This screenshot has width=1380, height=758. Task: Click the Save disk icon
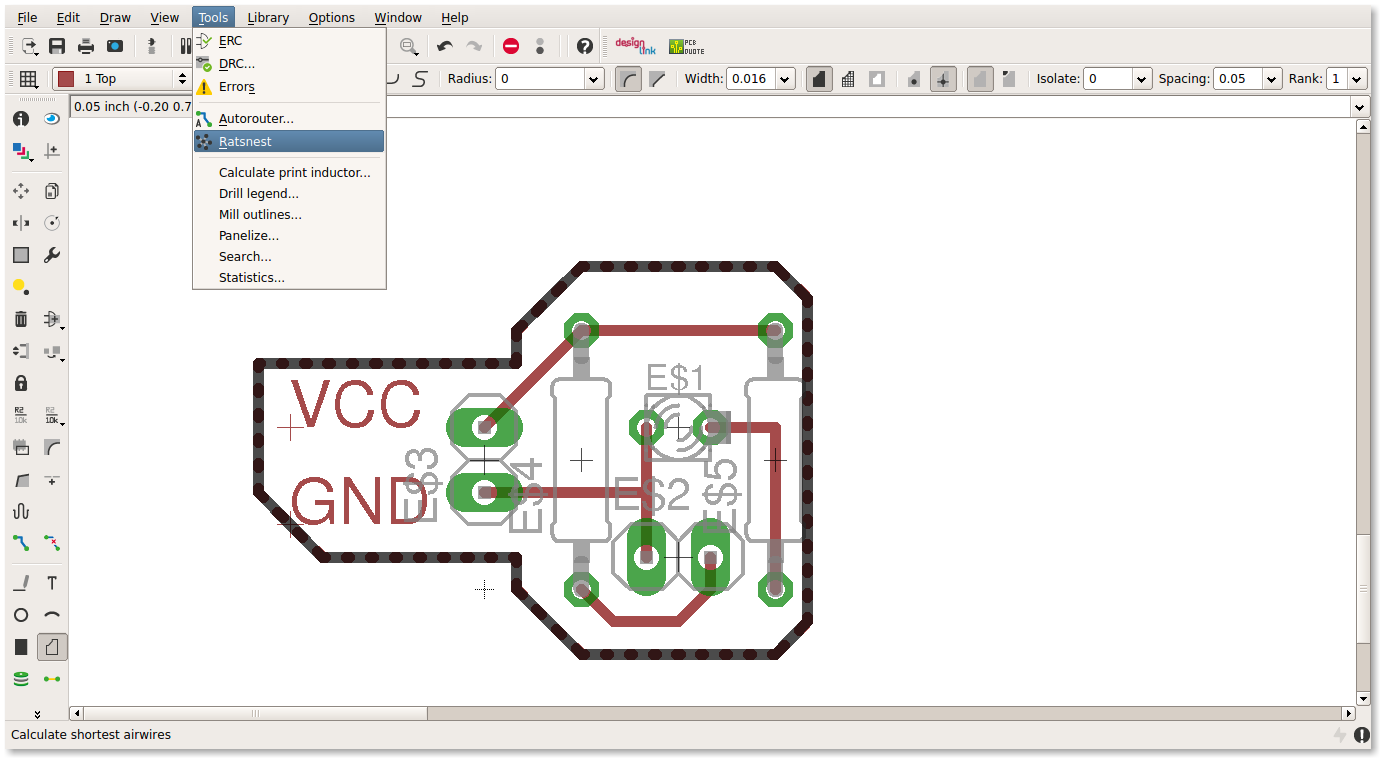coord(57,46)
